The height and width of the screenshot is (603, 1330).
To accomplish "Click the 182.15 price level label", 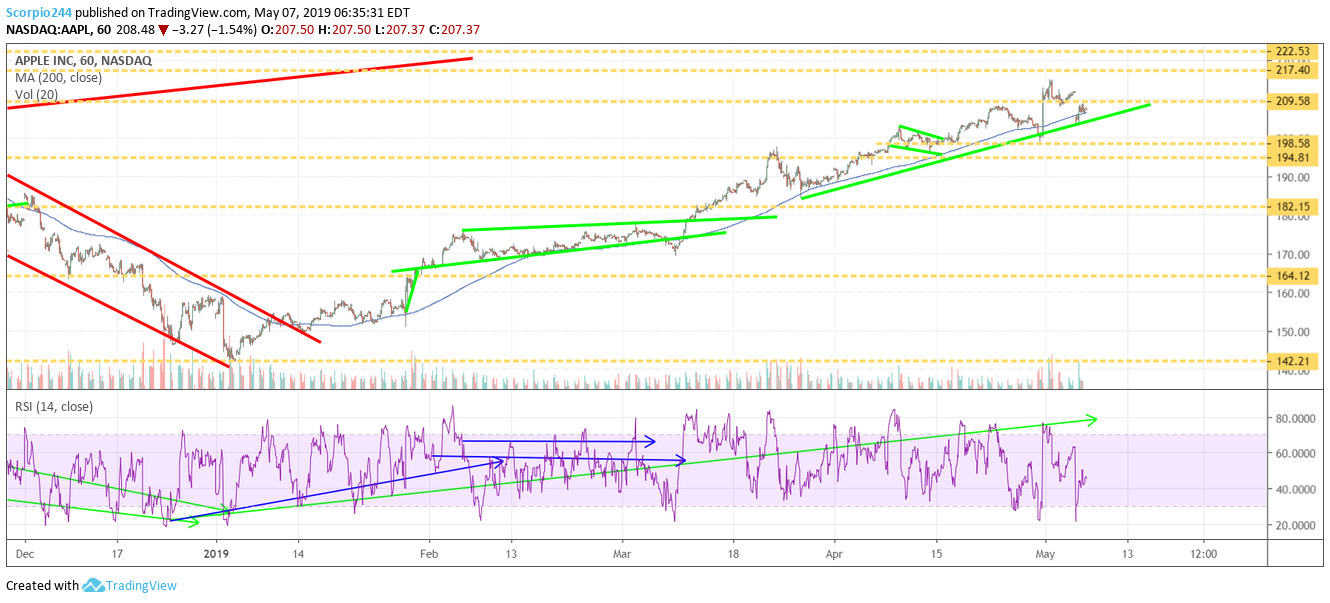I will coord(1291,206).
